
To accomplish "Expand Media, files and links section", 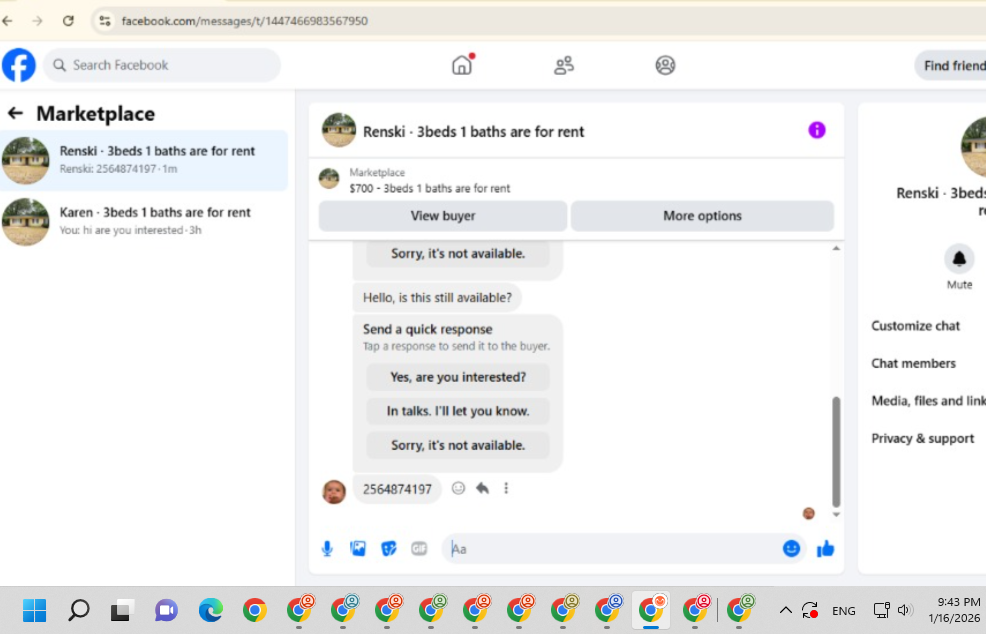I will 928,401.
